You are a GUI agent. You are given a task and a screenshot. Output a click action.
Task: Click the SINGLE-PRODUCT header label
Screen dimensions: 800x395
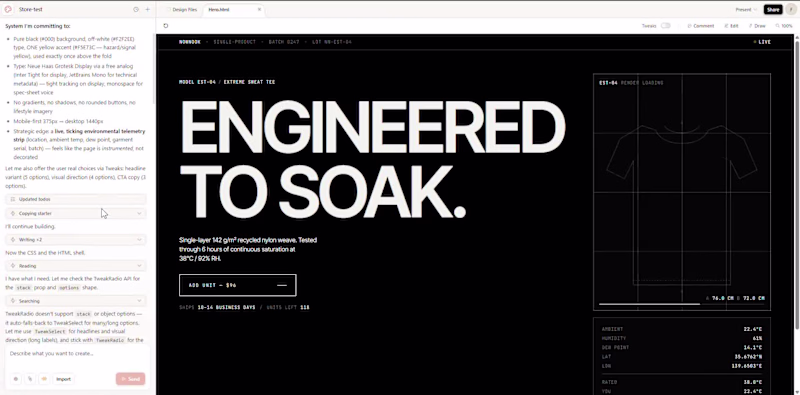coord(235,42)
